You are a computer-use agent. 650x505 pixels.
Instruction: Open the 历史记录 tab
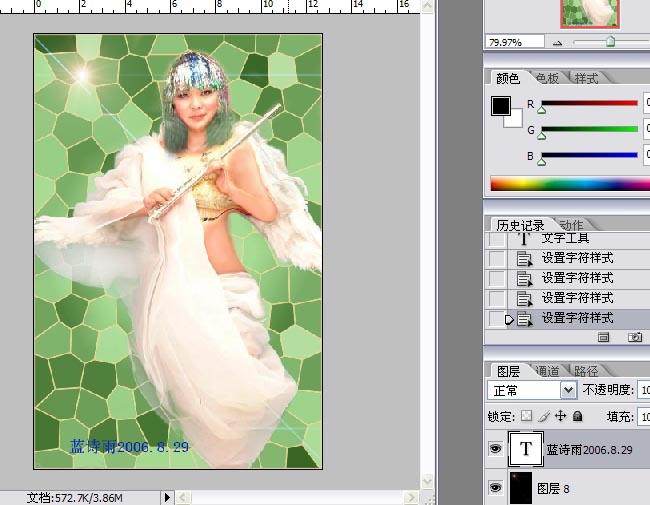520,225
